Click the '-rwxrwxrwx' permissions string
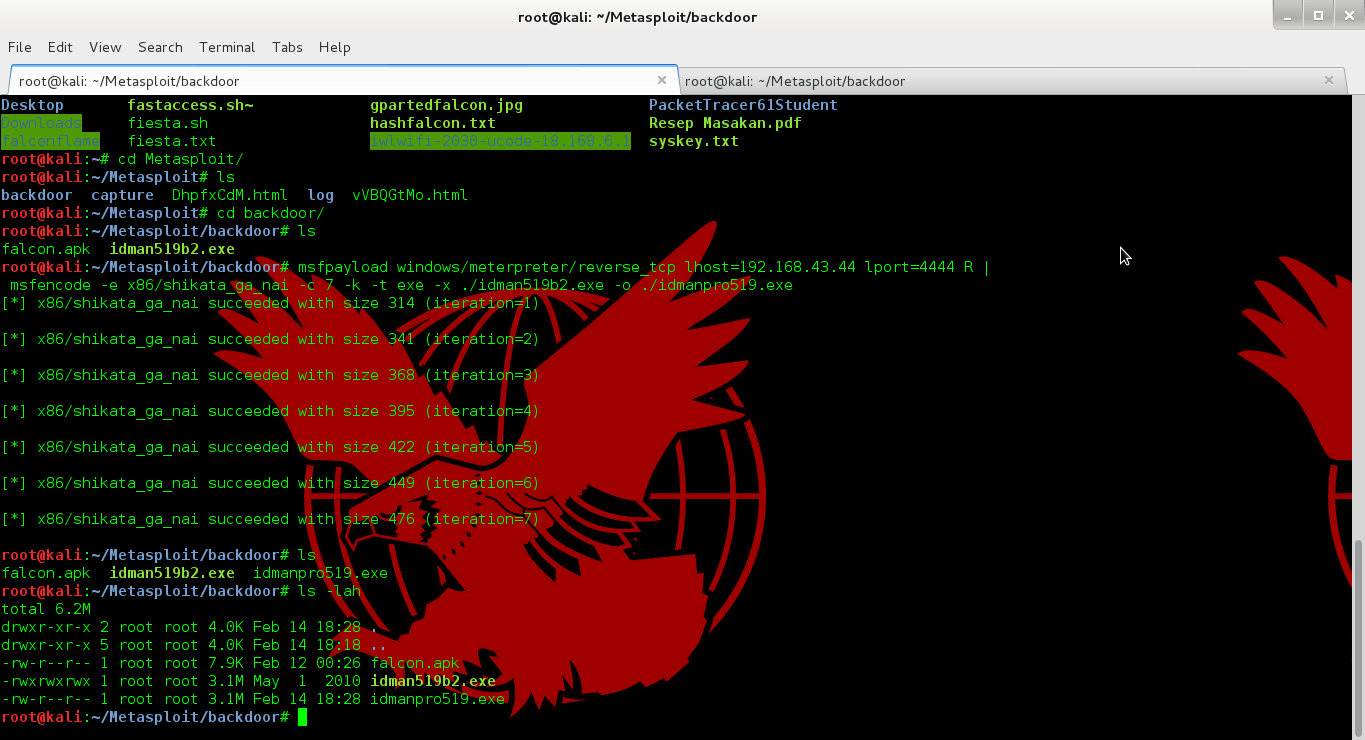 tap(46, 681)
